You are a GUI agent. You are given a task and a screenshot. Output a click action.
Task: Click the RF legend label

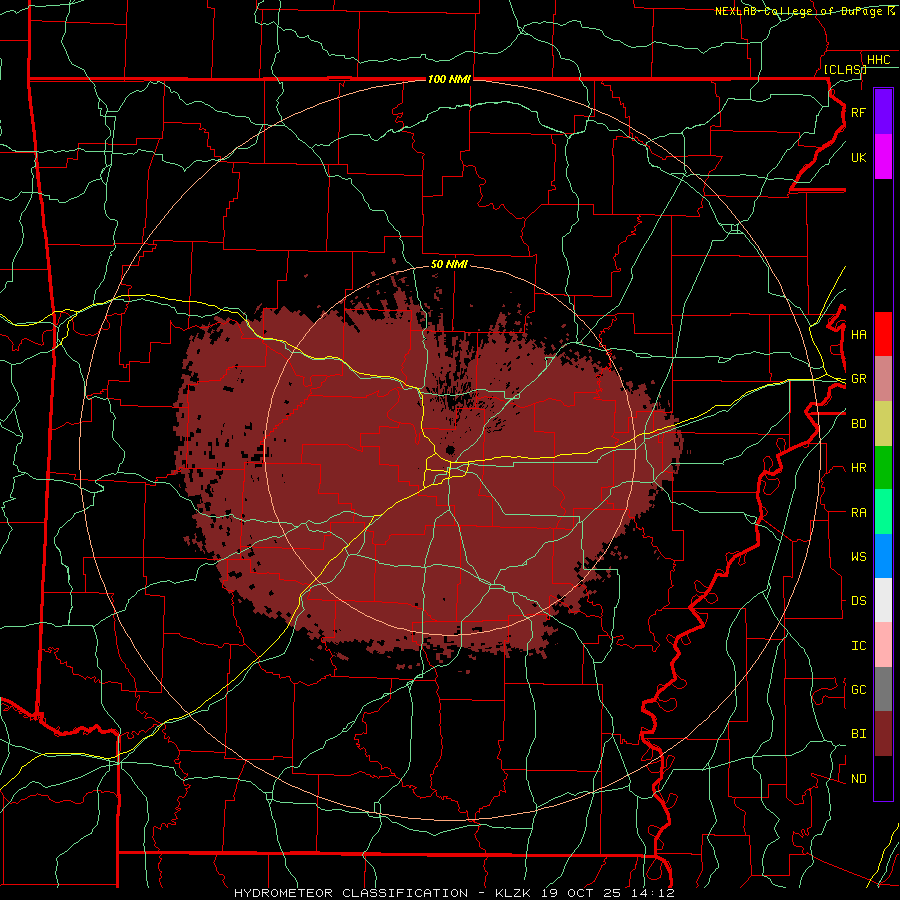858,112
